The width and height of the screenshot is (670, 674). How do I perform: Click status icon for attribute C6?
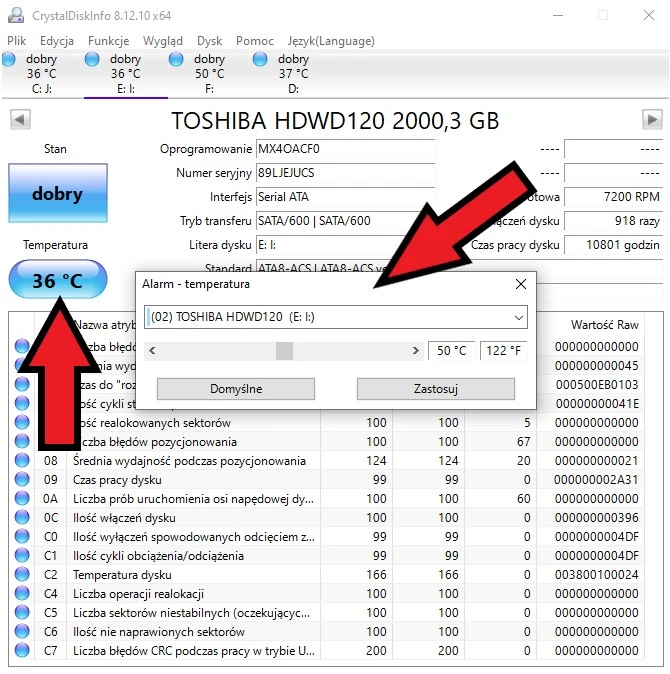point(22,631)
